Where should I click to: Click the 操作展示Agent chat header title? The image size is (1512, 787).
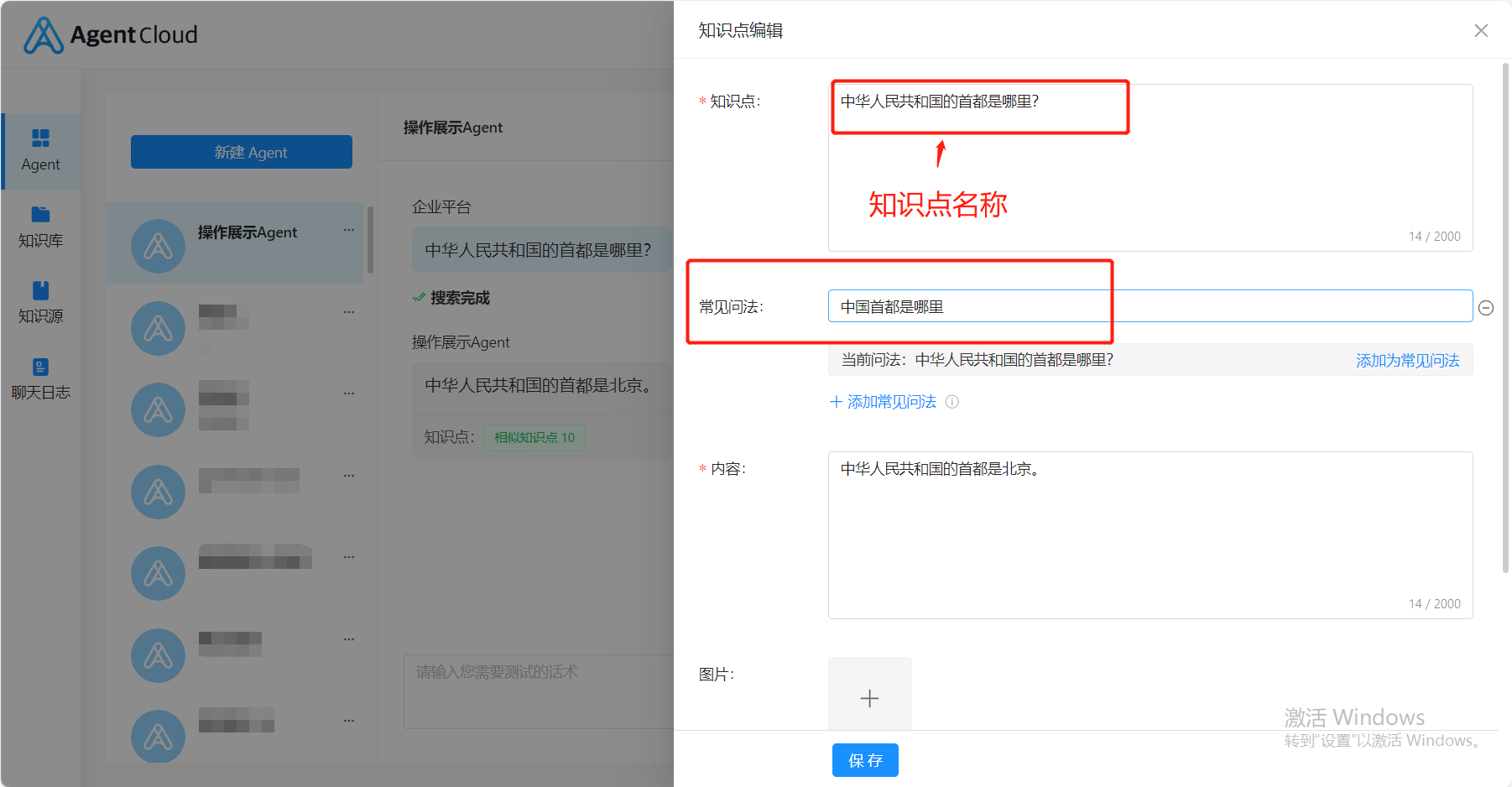[x=453, y=128]
